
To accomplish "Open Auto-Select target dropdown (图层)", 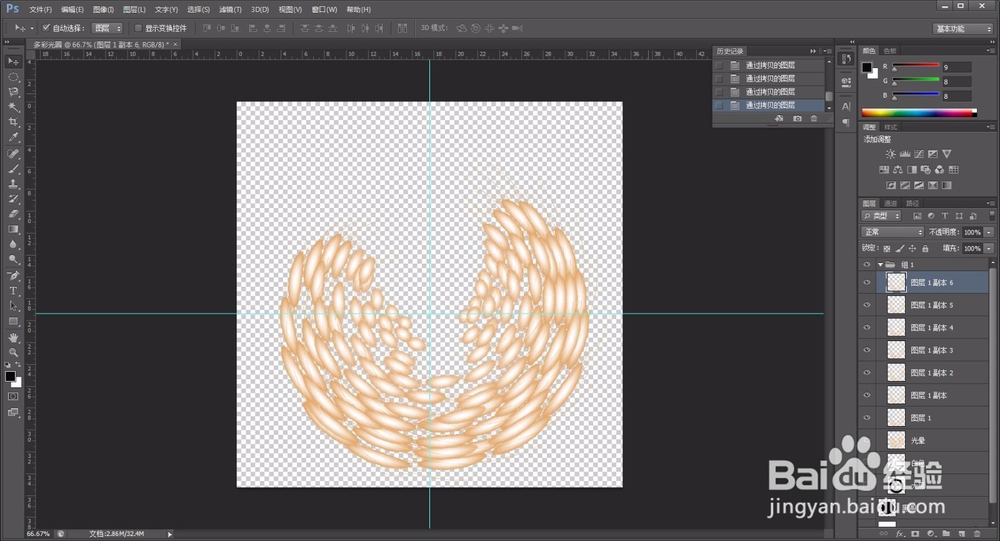I will coord(107,28).
